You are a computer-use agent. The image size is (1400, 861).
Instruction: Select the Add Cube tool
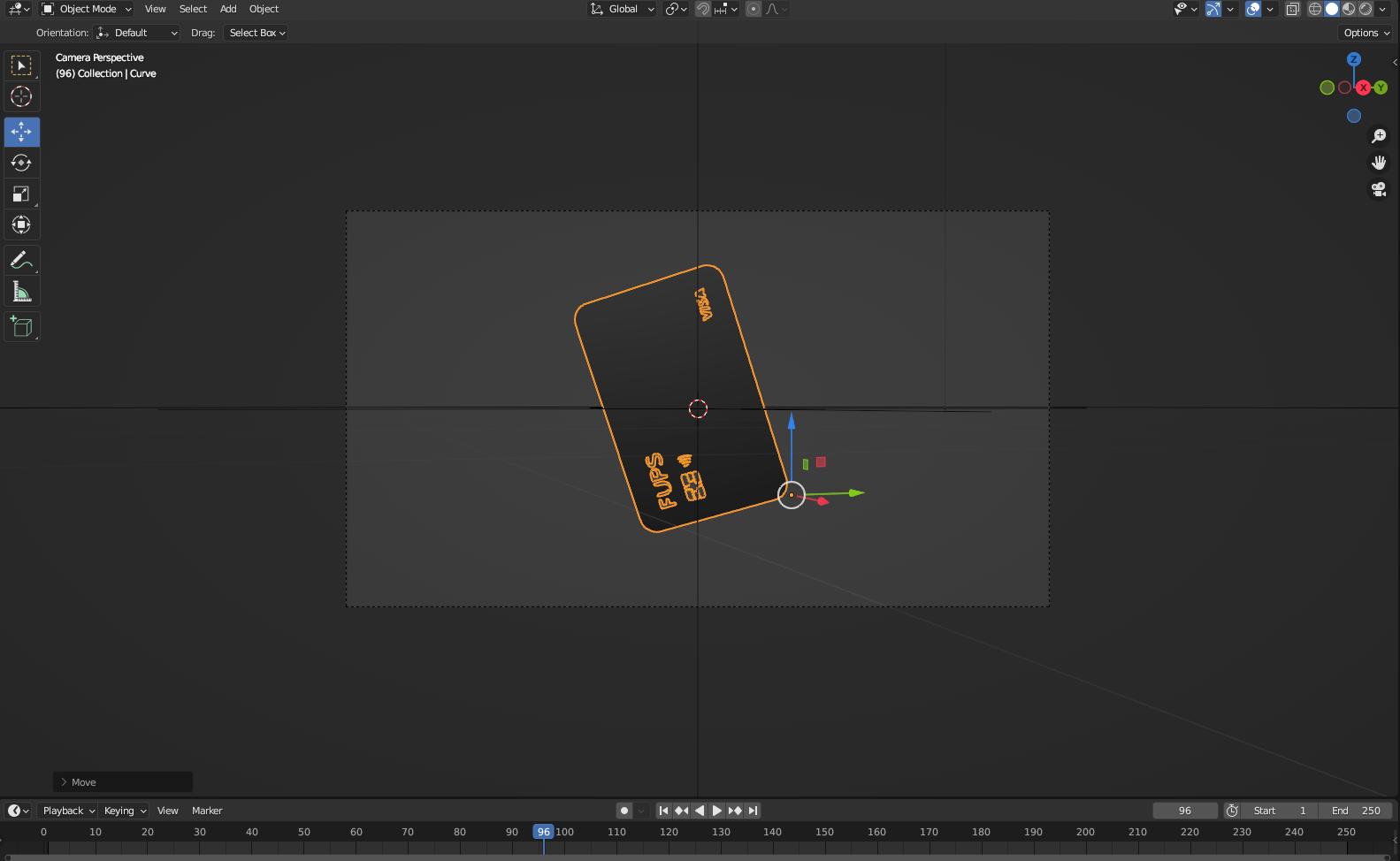(21, 326)
